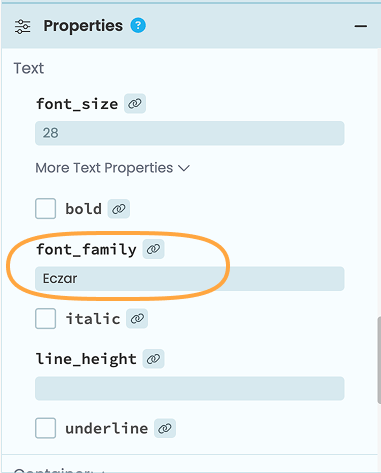Viewport: 381px width, 473px height.
Task: Click the Text section heading
Action: click(x=29, y=68)
